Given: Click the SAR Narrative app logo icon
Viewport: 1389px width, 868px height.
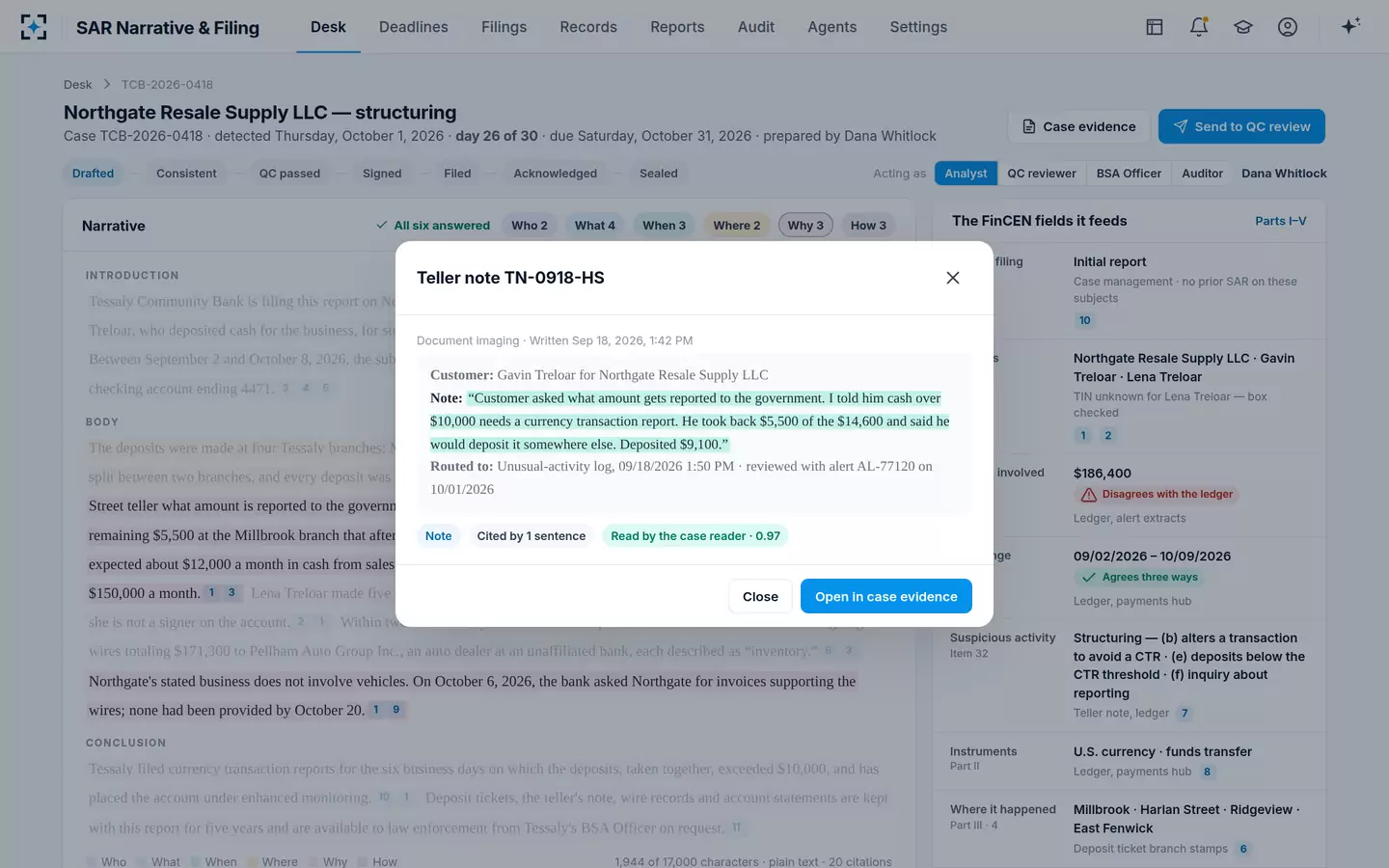Looking at the screenshot, I should (x=34, y=27).
